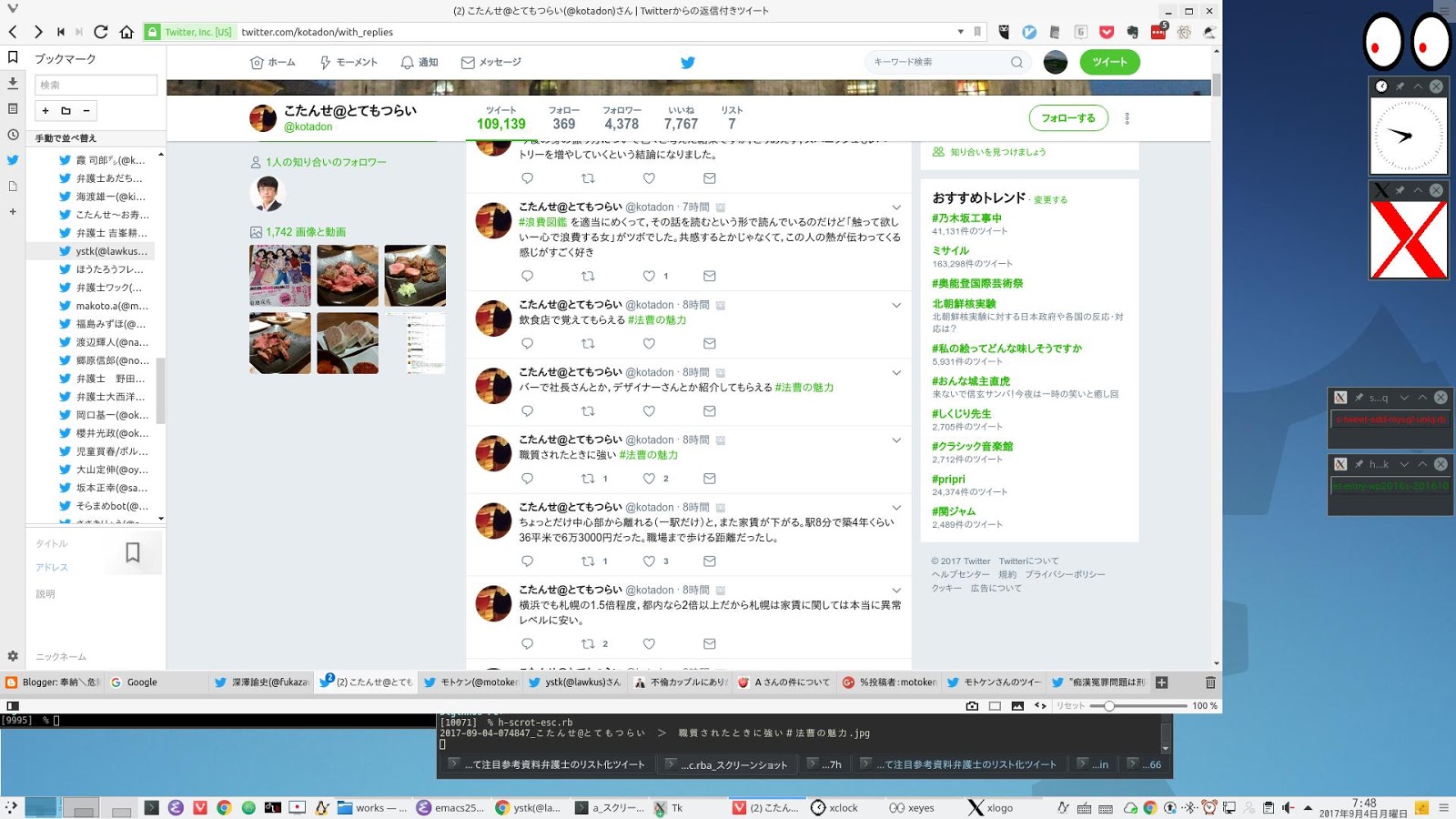
Task: Open 1,742 画像と動画 link
Action: (306, 232)
